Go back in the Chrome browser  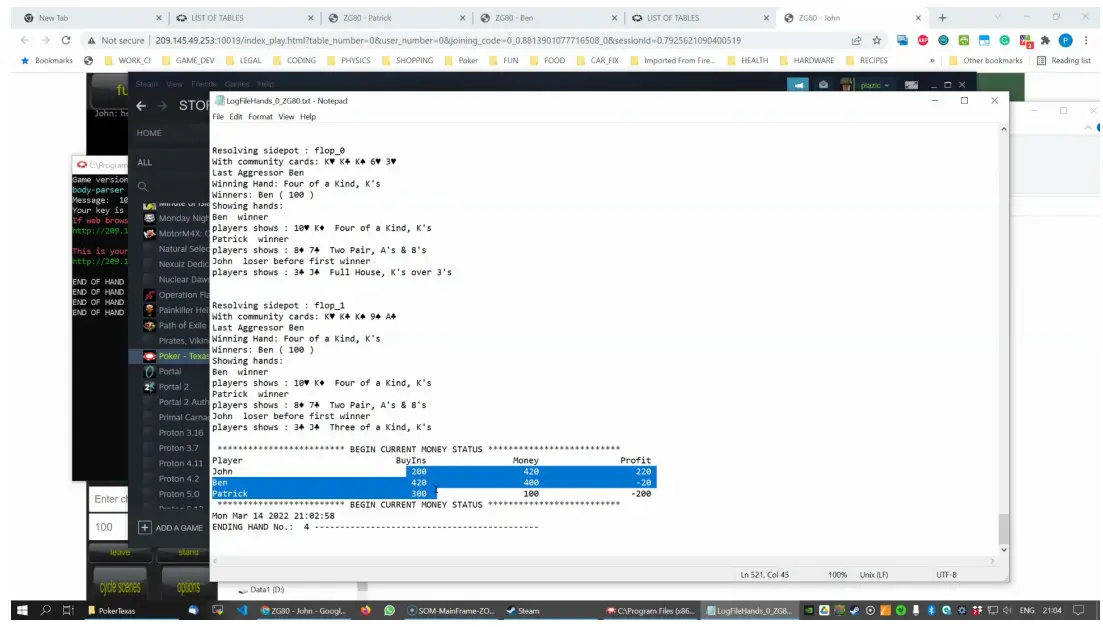click(25, 41)
